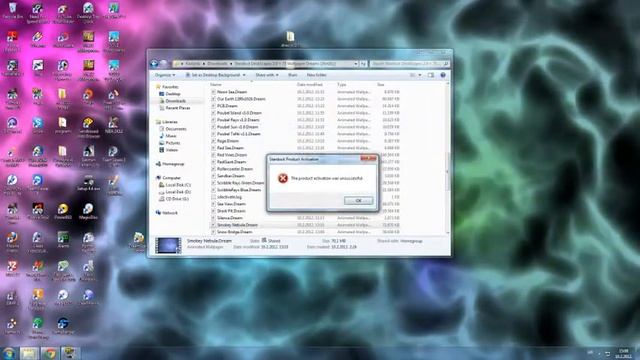
Task: Click the red error icon in the activation dialog
Action: pyautogui.click(x=282, y=178)
